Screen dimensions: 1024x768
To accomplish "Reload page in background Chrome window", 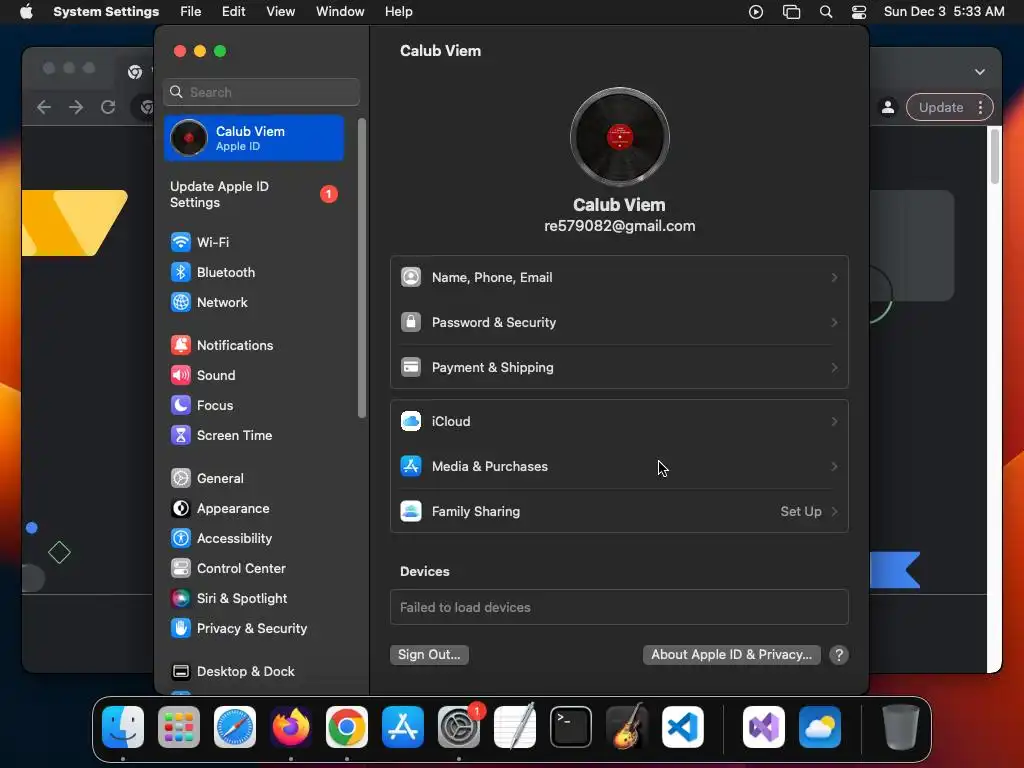I will (x=108, y=107).
